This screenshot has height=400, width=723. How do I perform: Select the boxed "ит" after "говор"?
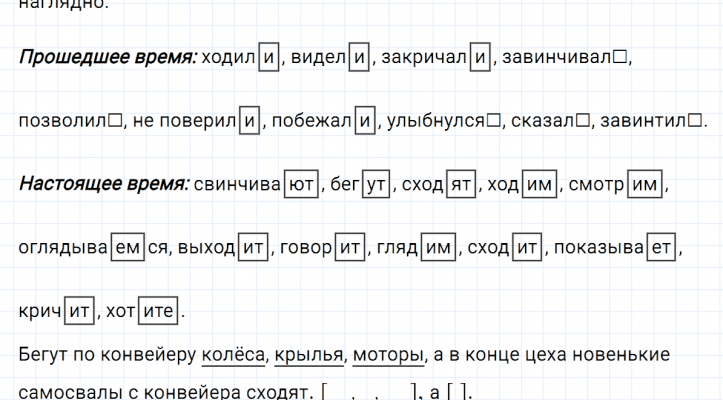(x=350, y=248)
